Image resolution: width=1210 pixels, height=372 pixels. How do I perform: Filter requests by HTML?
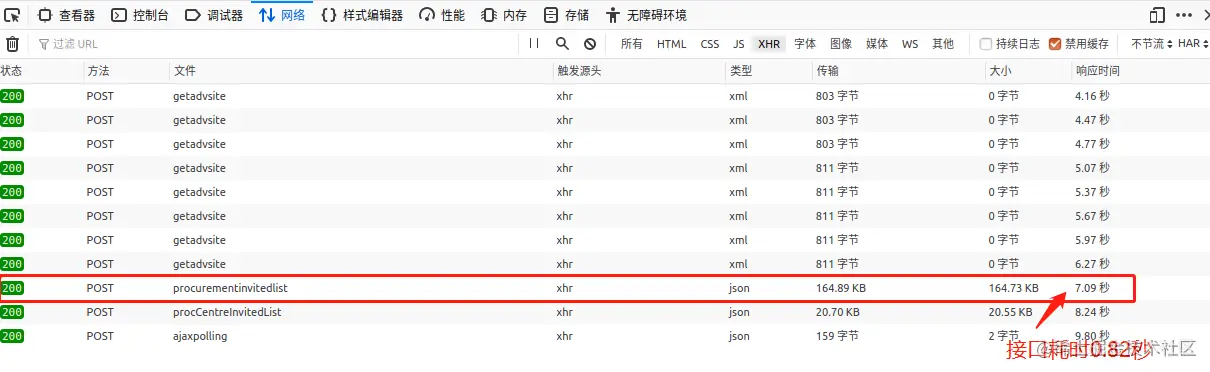pyautogui.click(x=672, y=44)
